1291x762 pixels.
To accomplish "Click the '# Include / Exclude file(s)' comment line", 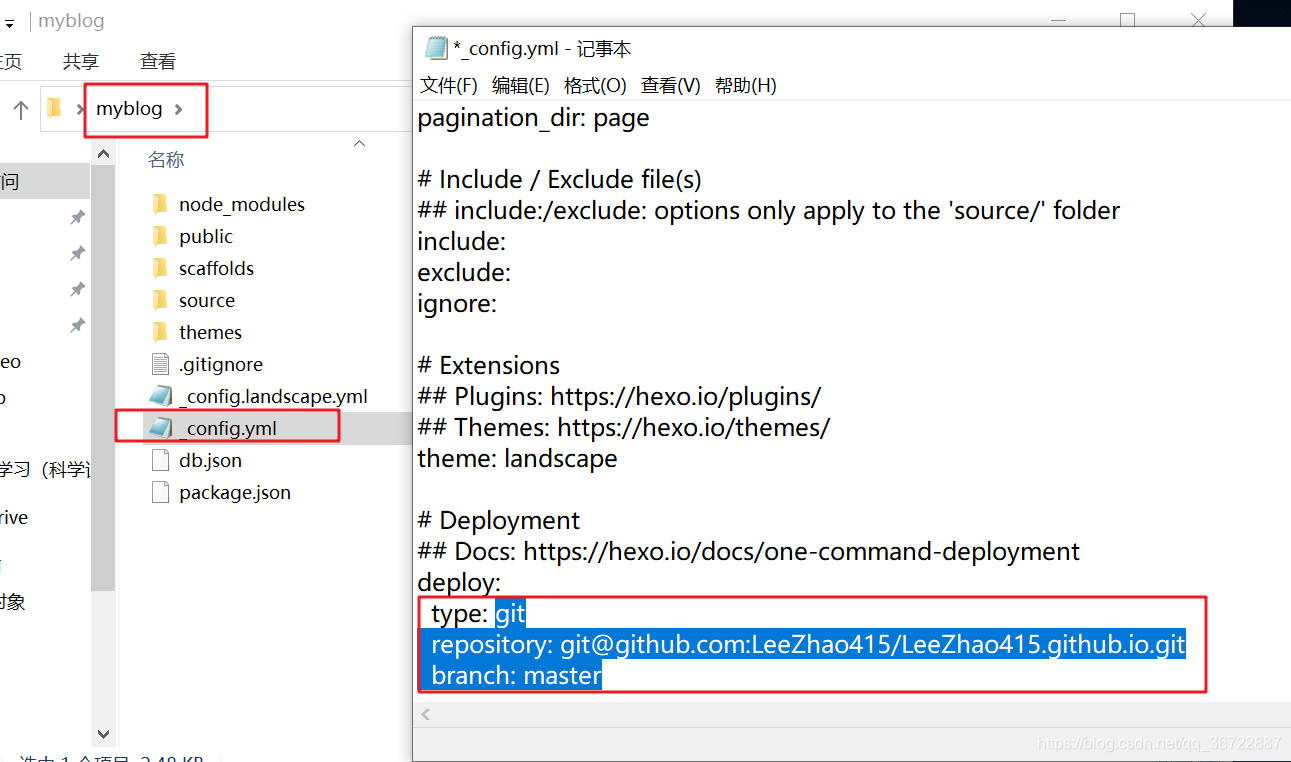I will (560, 180).
